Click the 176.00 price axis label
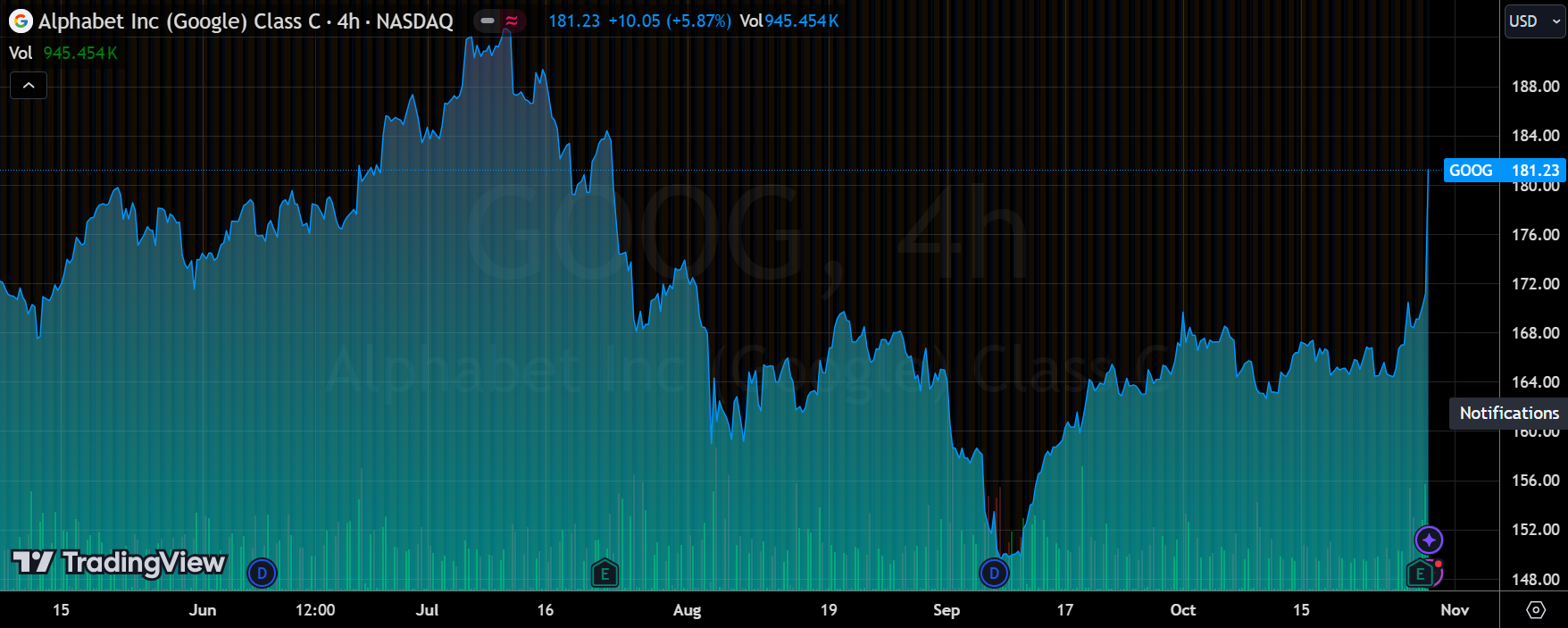The height and width of the screenshot is (628, 1568). pyautogui.click(x=1536, y=235)
